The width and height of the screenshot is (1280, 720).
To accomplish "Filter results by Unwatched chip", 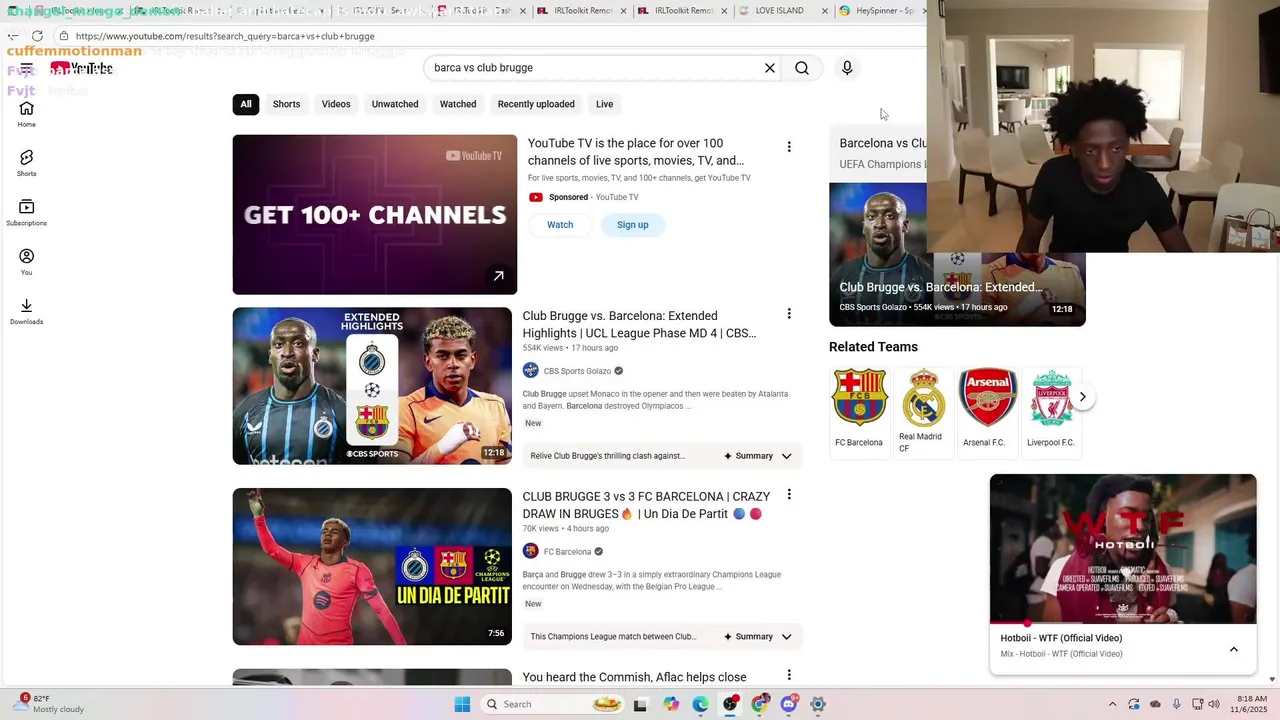I will 395,104.
